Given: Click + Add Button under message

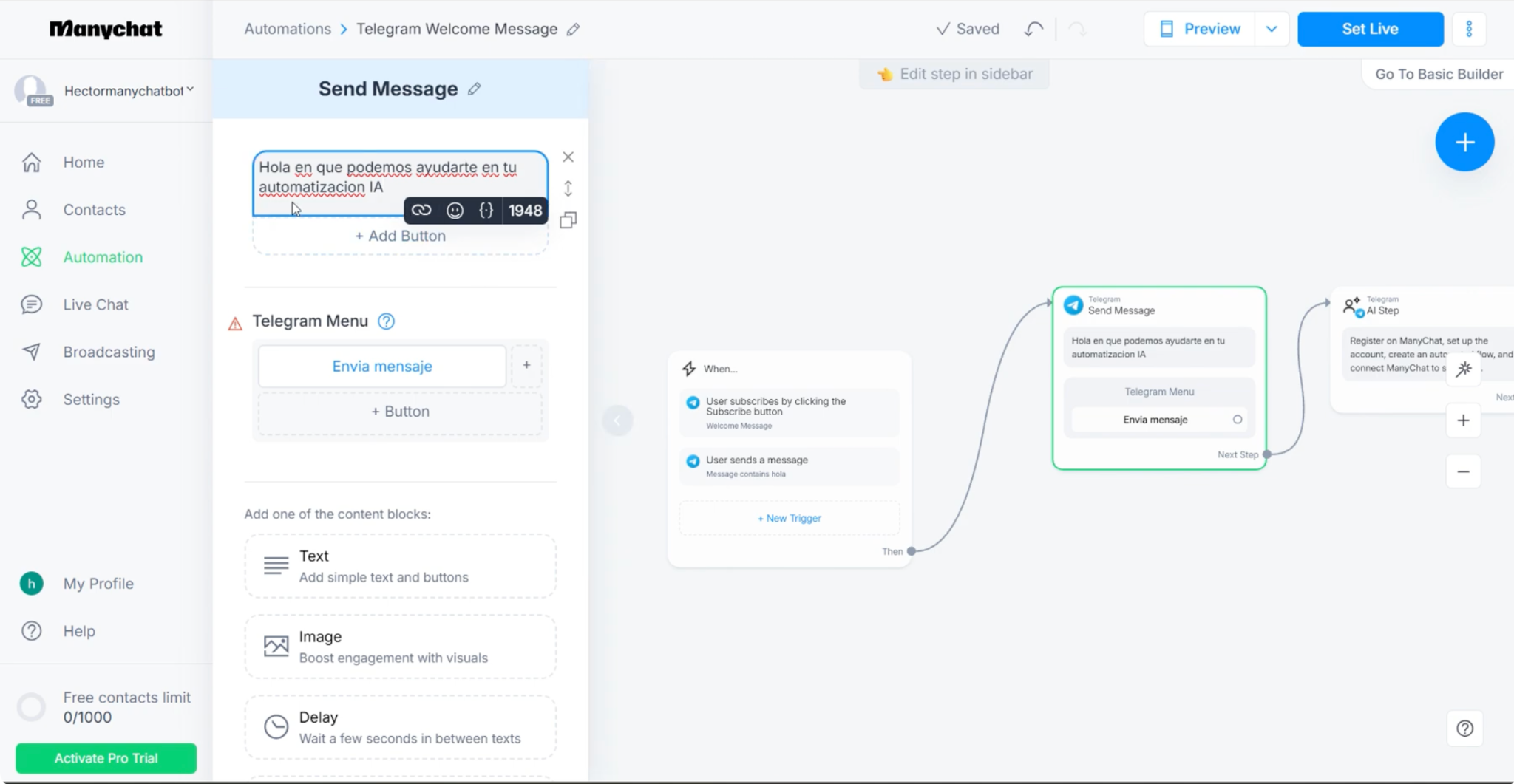Looking at the screenshot, I should click(x=400, y=236).
